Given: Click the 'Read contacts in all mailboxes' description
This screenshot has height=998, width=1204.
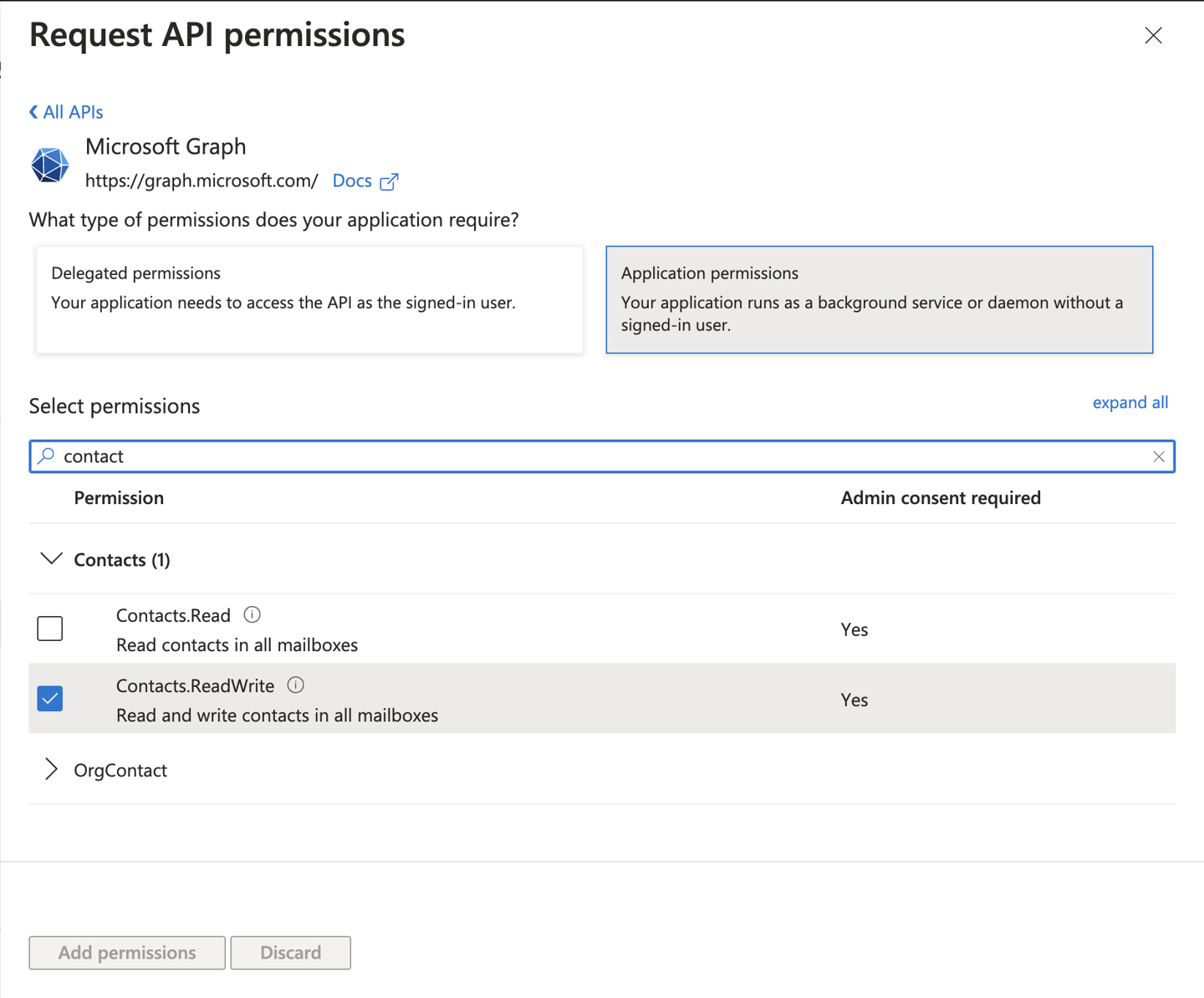Looking at the screenshot, I should [x=237, y=645].
